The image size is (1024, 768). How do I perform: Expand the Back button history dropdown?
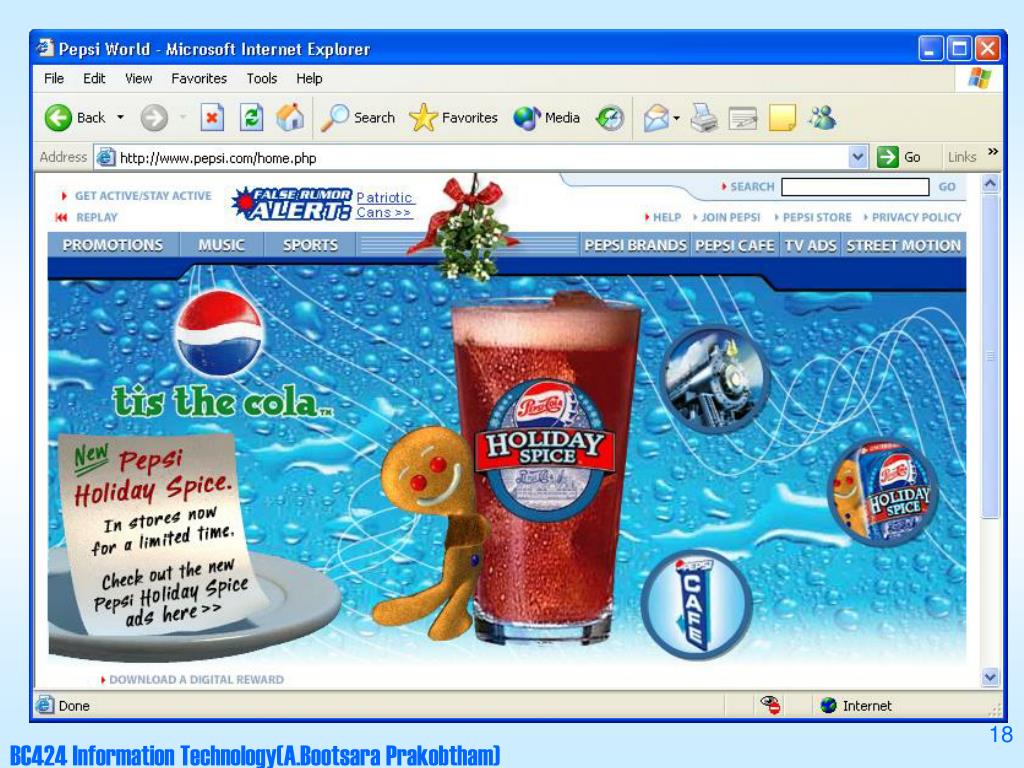pyautogui.click(x=120, y=118)
